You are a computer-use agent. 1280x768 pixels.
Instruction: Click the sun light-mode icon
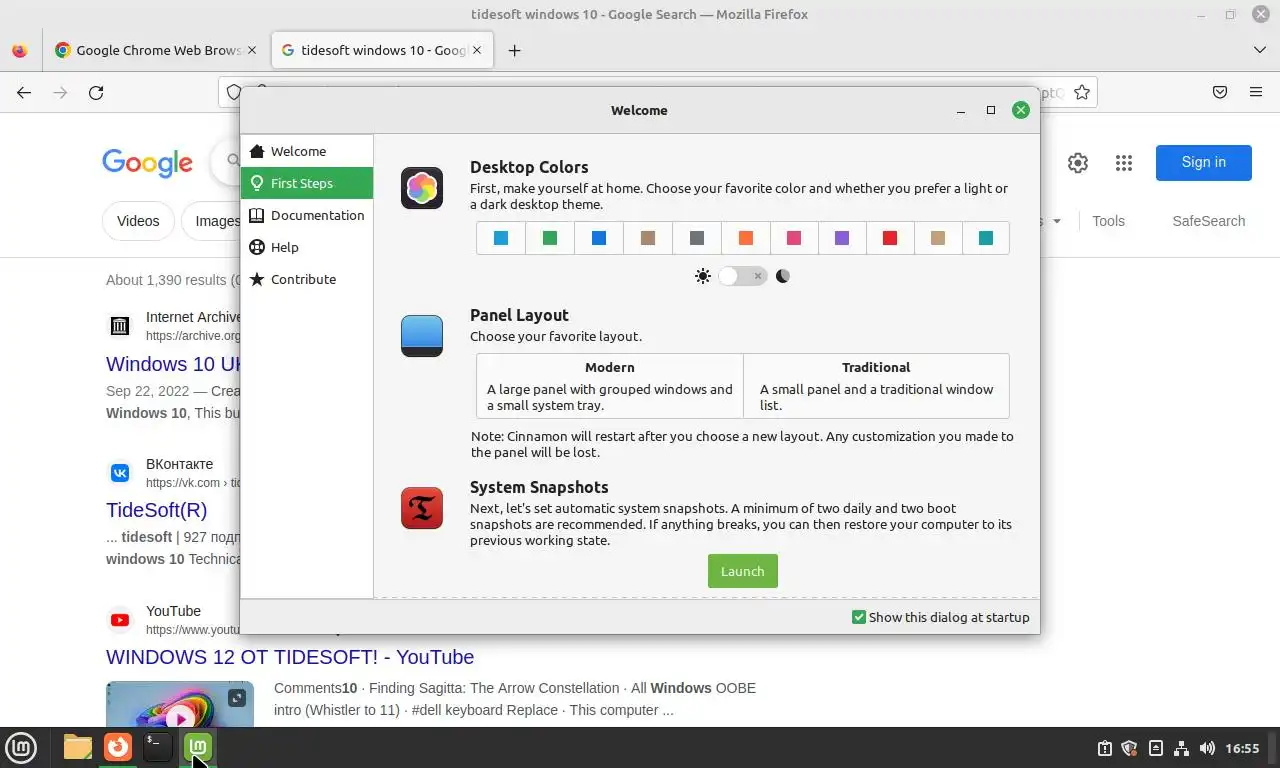click(703, 276)
